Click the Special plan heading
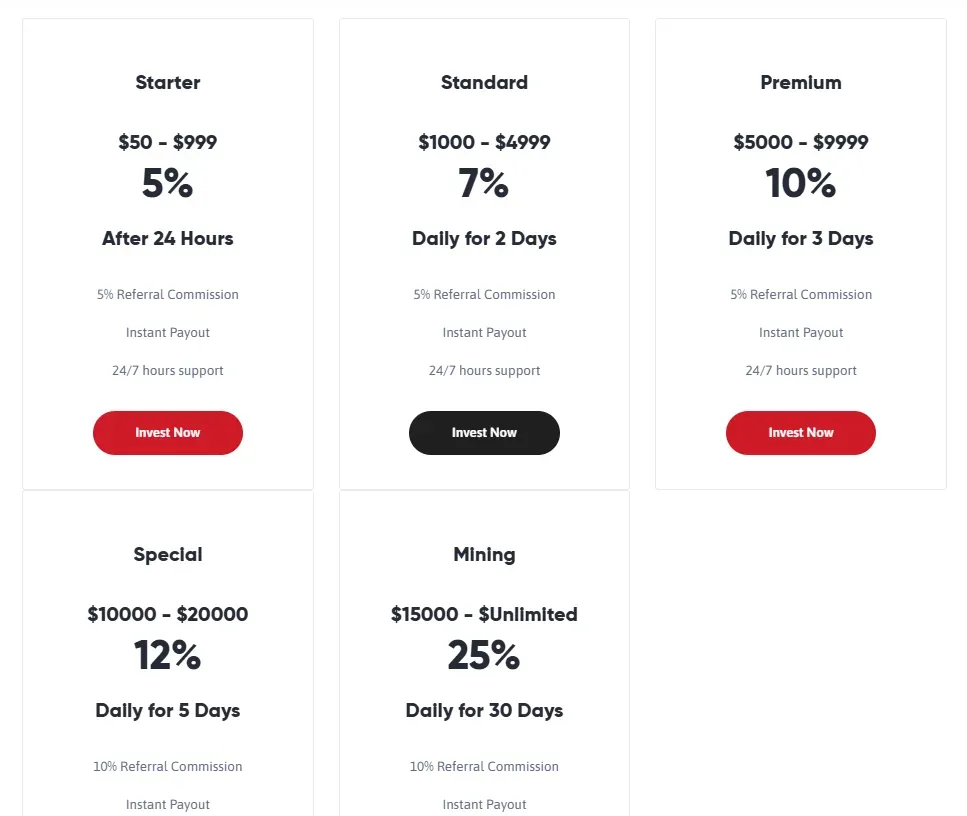The width and height of the screenshot is (967, 816). click(168, 555)
